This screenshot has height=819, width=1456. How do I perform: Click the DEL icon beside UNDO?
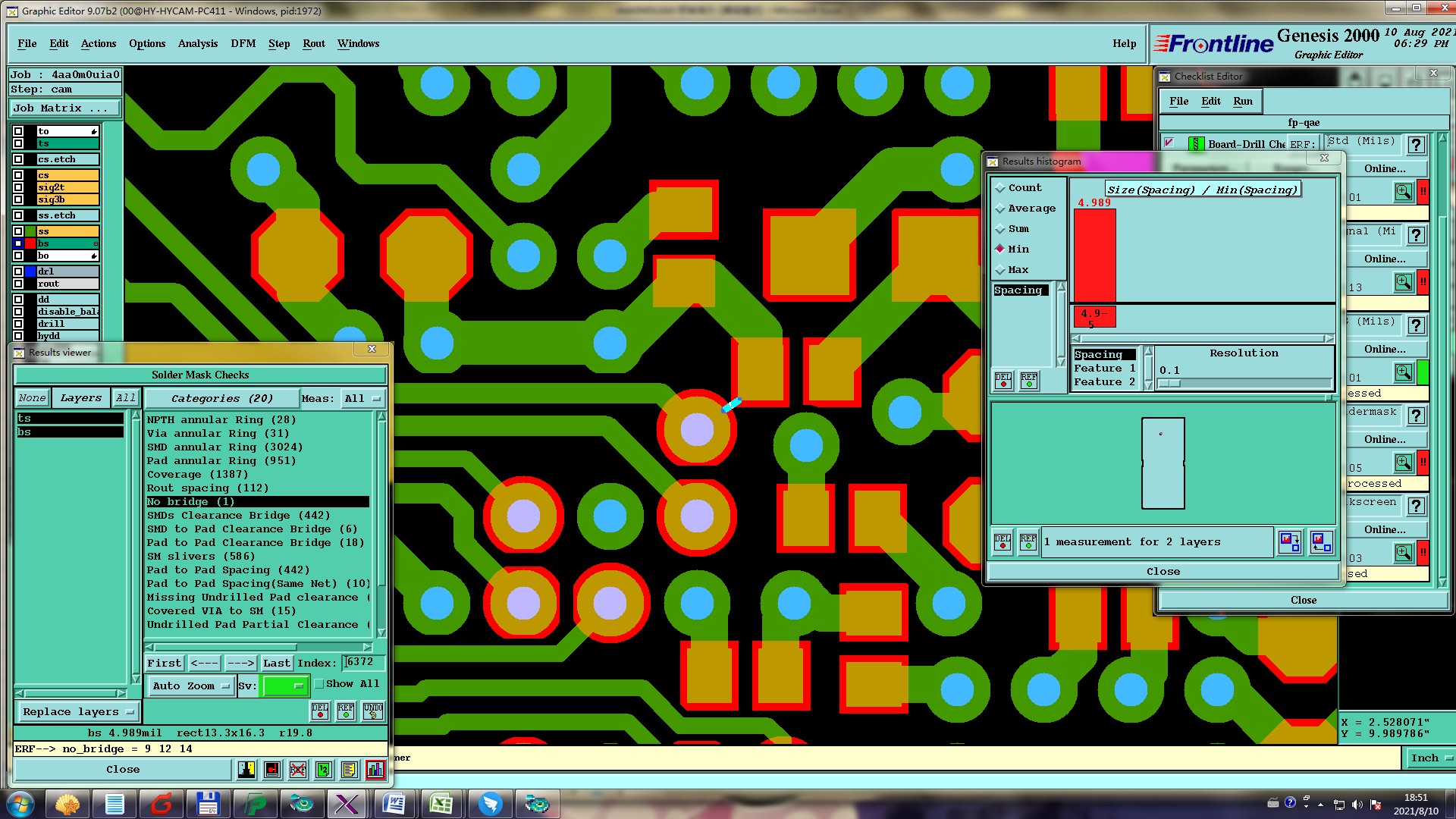320,711
